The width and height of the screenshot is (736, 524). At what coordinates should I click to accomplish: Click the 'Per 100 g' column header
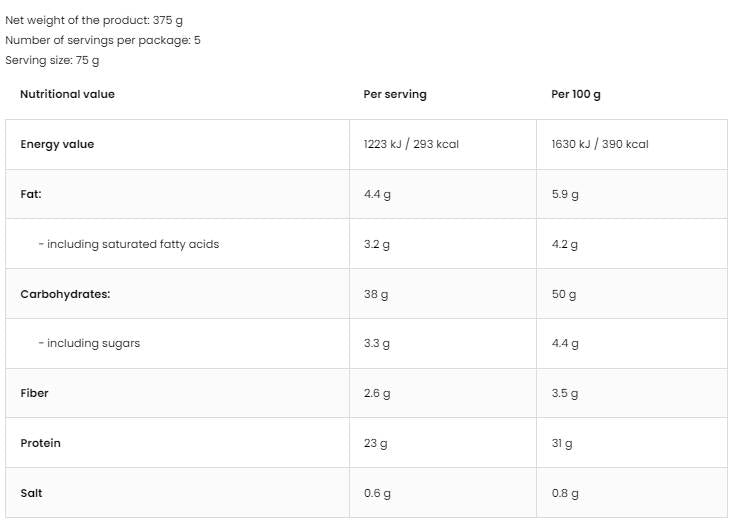576,94
